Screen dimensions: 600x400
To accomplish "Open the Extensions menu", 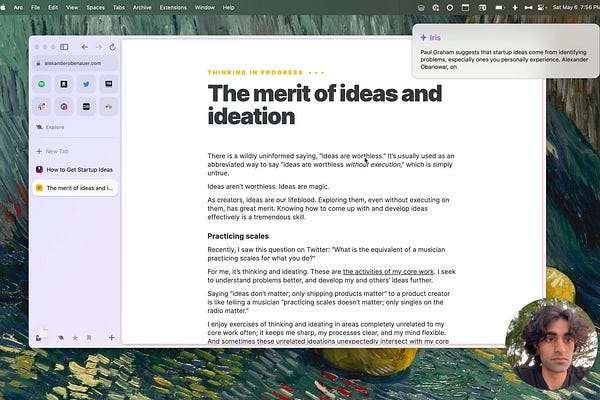I will (x=173, y=7).
